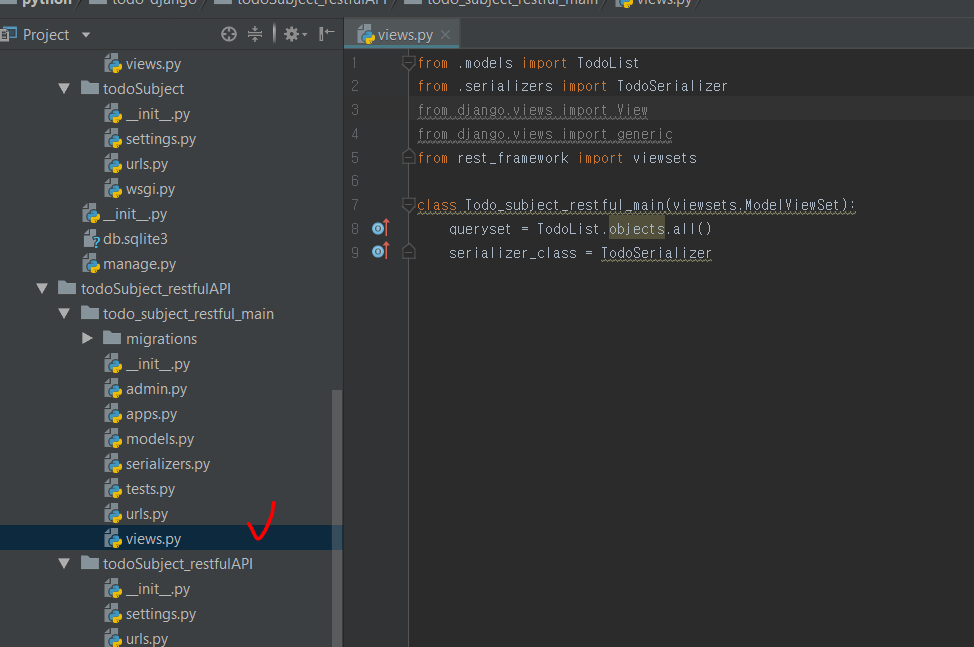This screenshot has height=647, width=974.
Task: Click the override gutter icon on line 8
Action: point(380,228)
